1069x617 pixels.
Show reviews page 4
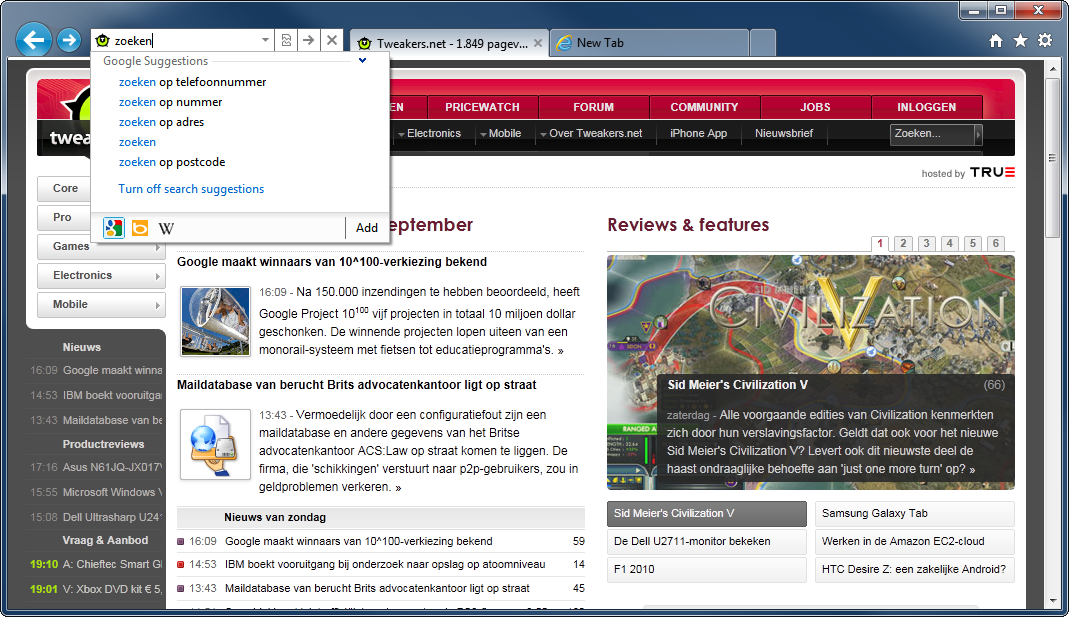click(950, 243)
